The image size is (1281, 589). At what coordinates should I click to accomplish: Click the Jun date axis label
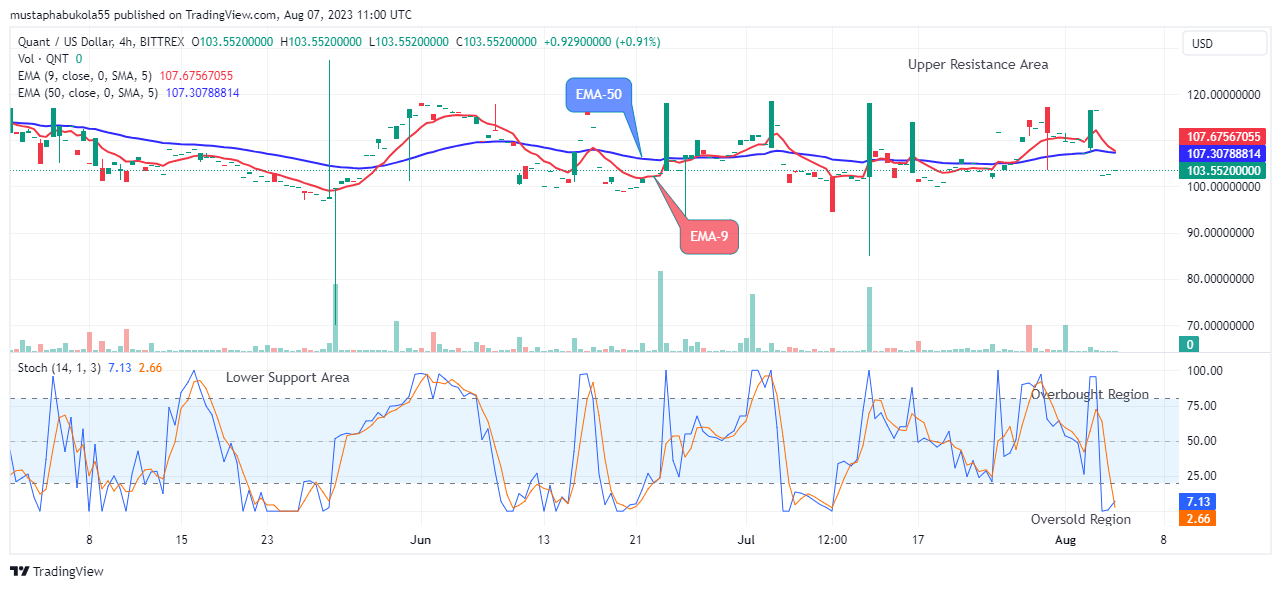[x=420, y=539]
